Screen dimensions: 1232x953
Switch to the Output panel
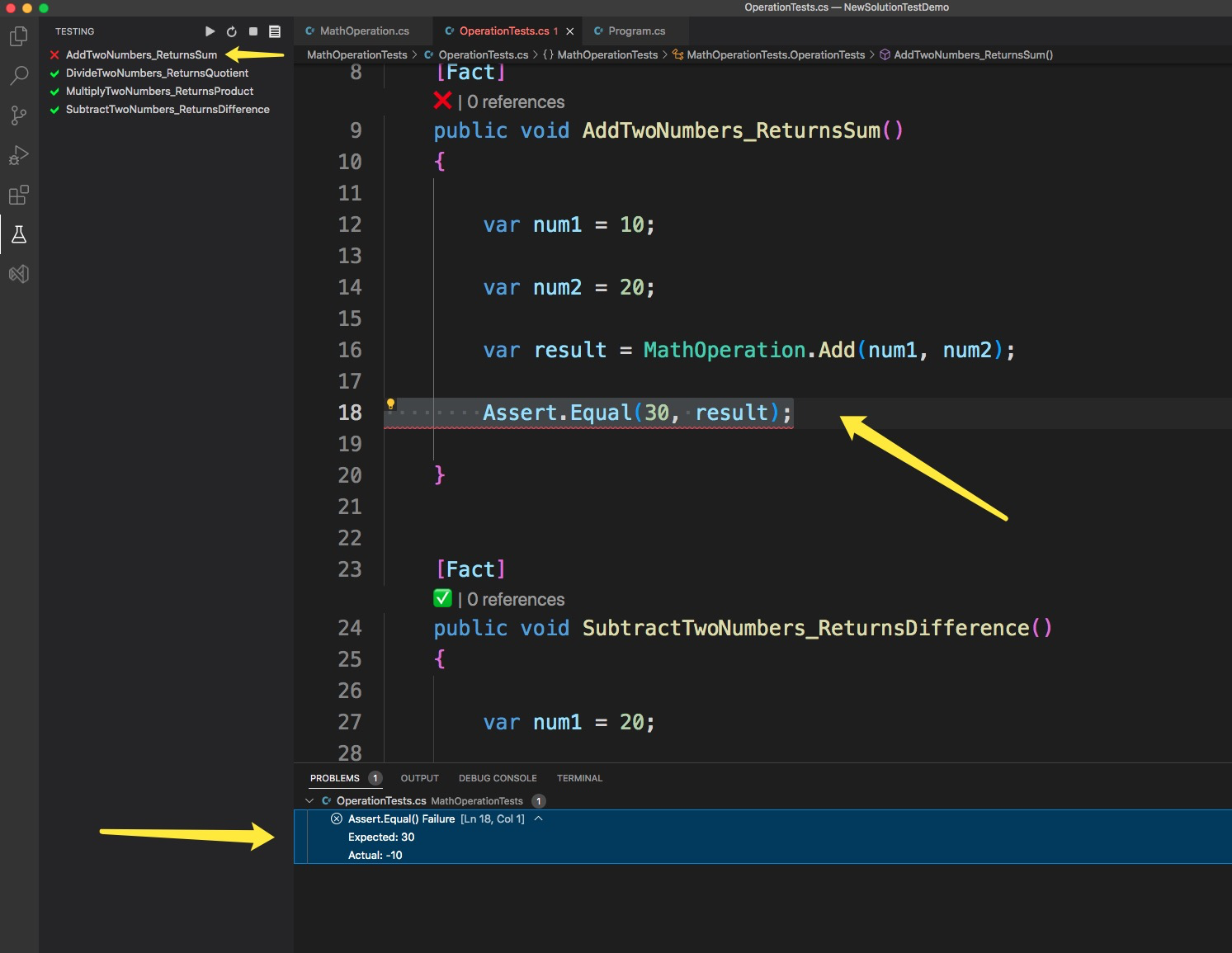(x=419, y=777)
